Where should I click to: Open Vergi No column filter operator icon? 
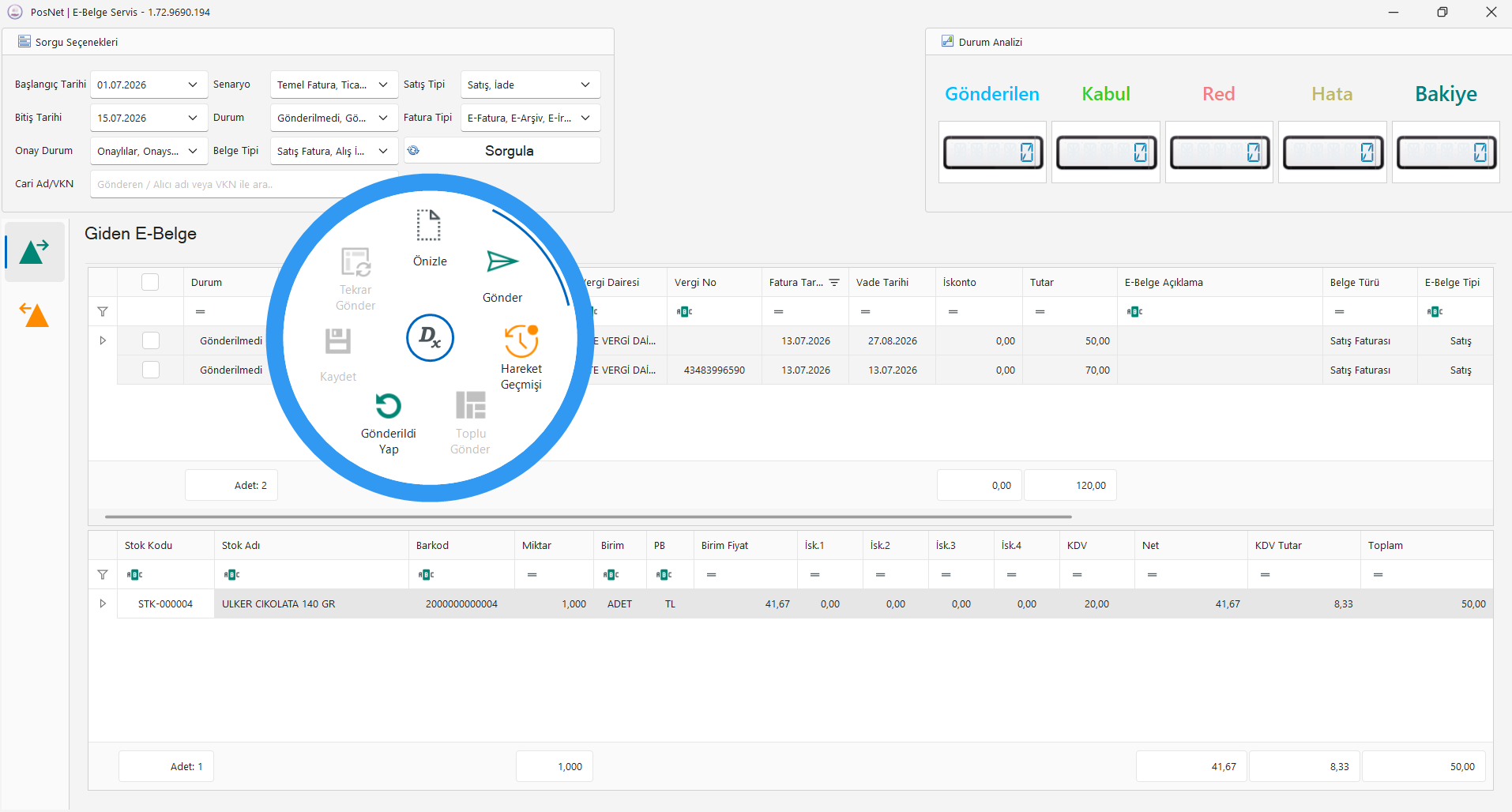point(684,311)
